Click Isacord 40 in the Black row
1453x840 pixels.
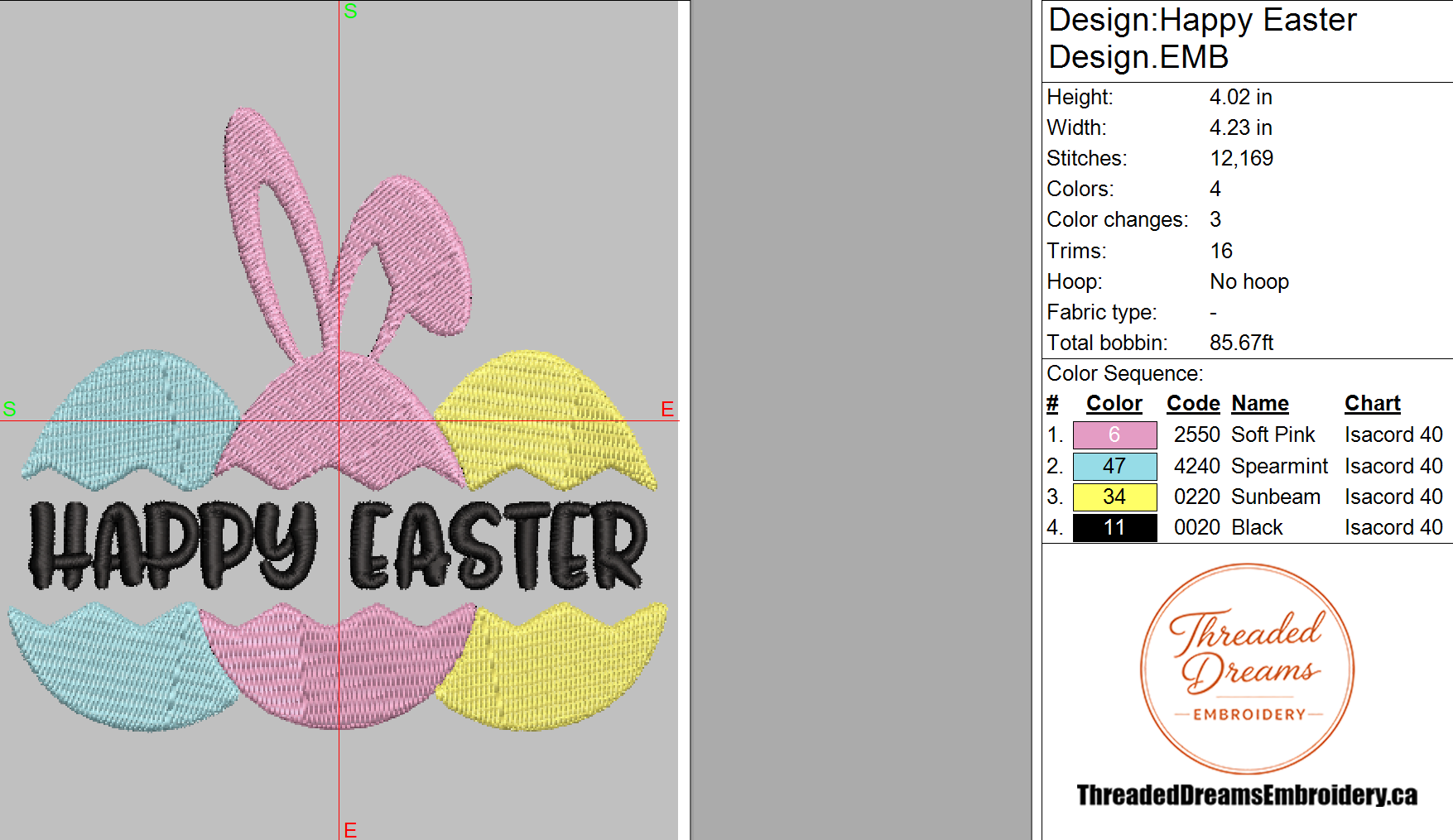pos(1393,527)
